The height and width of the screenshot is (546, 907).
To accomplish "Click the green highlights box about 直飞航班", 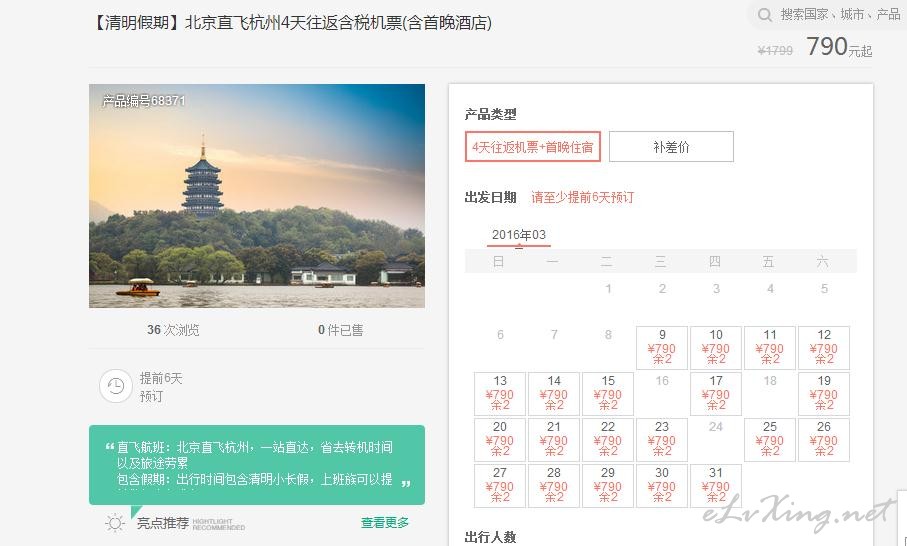I will 257,465.
